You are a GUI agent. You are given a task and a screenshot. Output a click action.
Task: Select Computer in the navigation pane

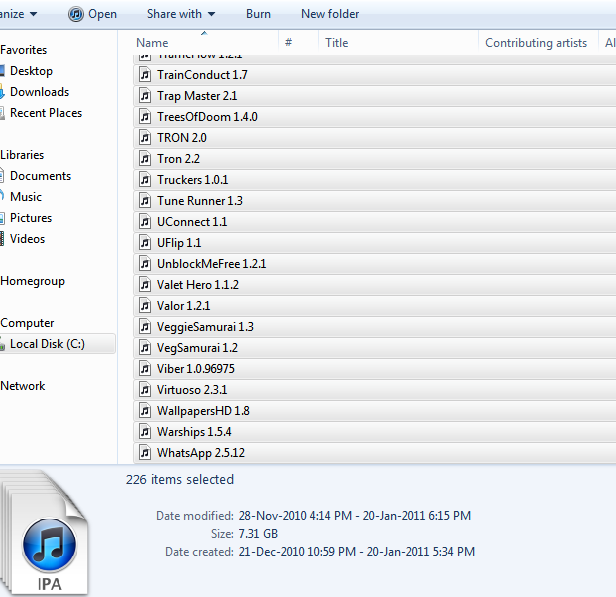pyautogui.click(x=27, y=323)
